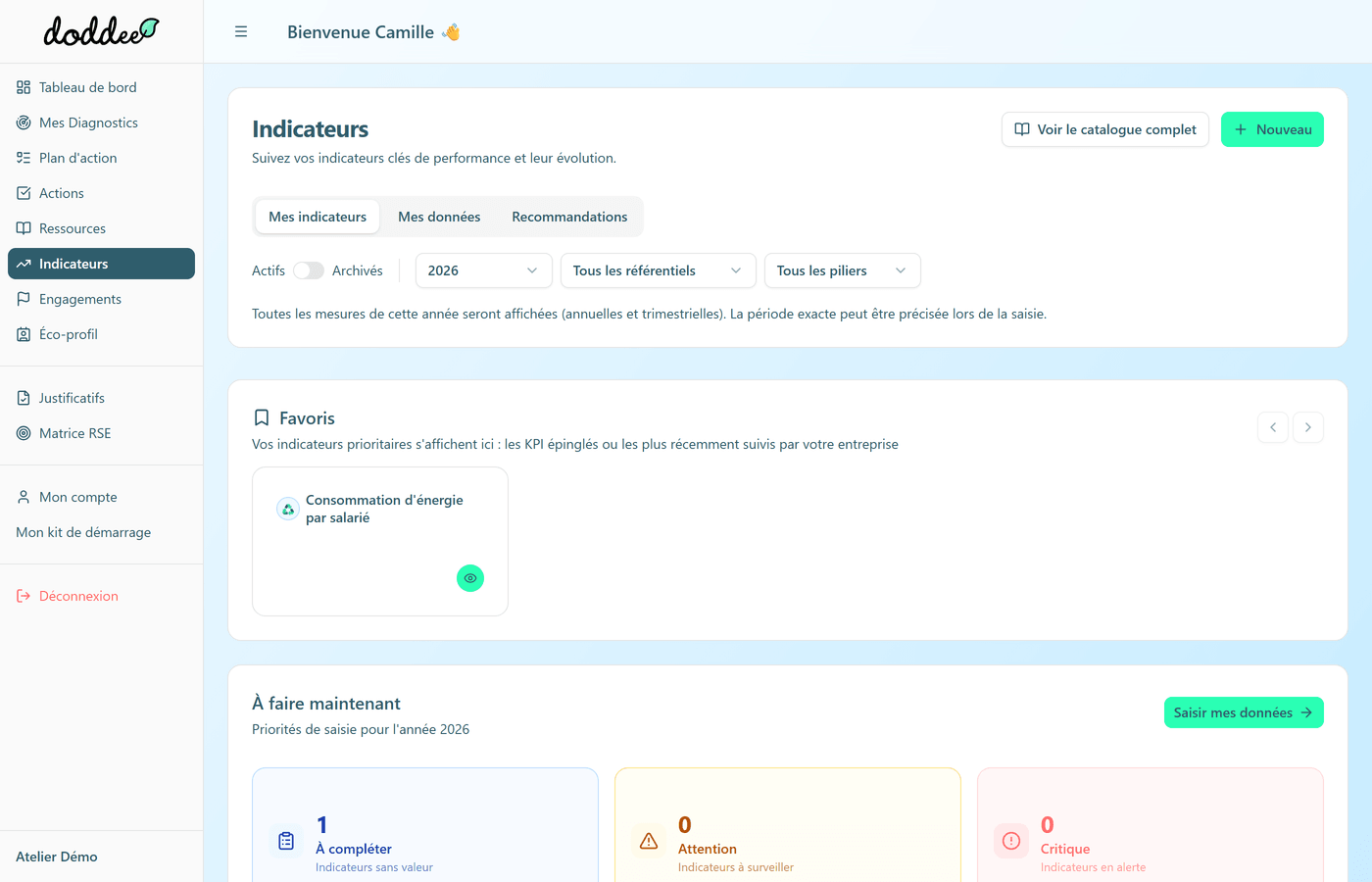This screenshot has width=1372, height=882.
Task: Click the Engagements flag icon
Action: click(24, 299)
